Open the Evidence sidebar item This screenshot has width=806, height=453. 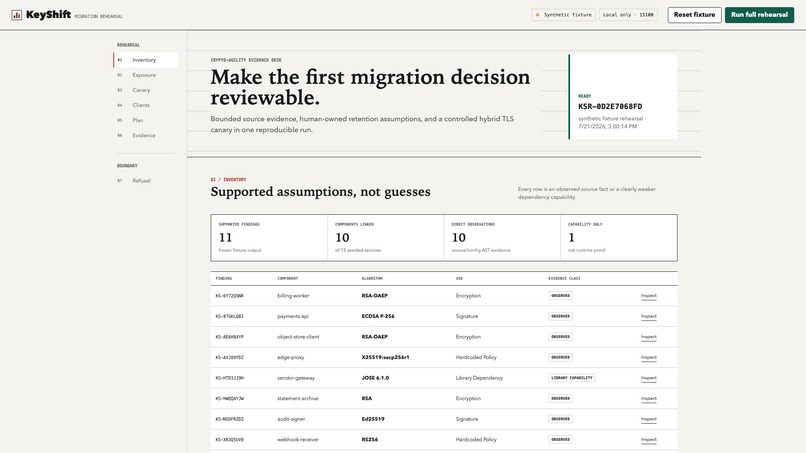pos(146,135)
